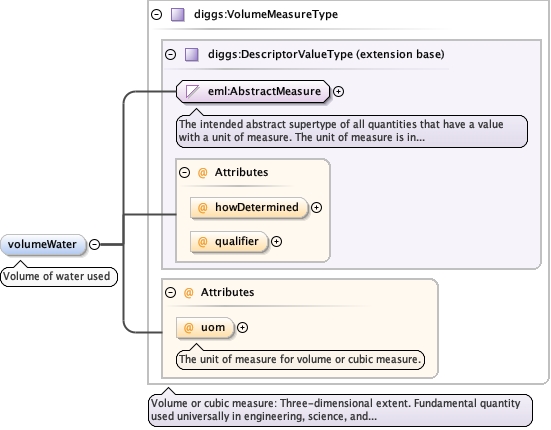The image size is (551, 430).
Task: Collapse the inner Attributes group
Action: tap(184, 172)
